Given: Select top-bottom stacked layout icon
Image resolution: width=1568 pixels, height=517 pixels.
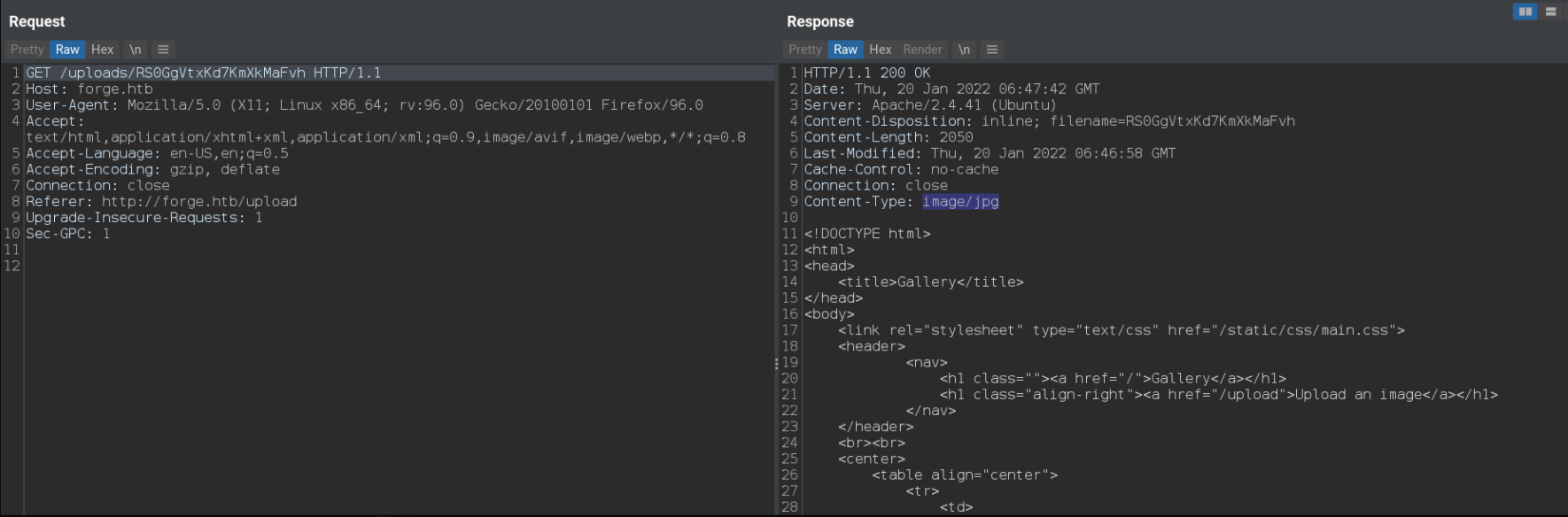Looking at the screenshot, I should coord(1550,12).
